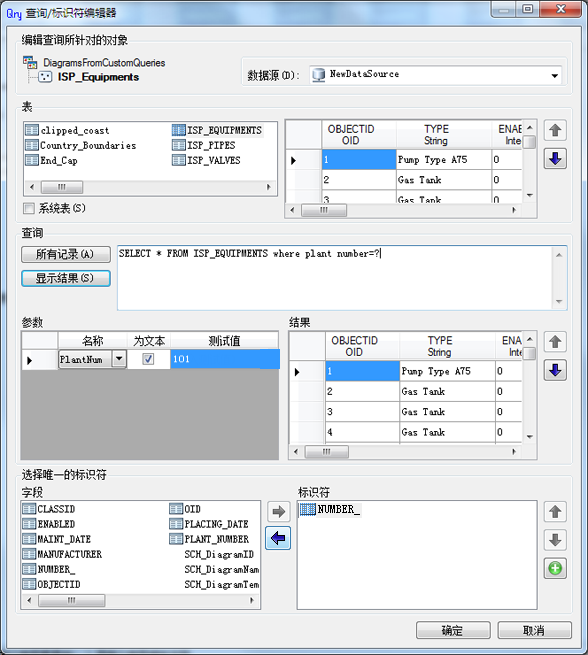Click OBJECTID cell 1 in table preview
This screenshot has height=655, width=588.
(359, 160)
